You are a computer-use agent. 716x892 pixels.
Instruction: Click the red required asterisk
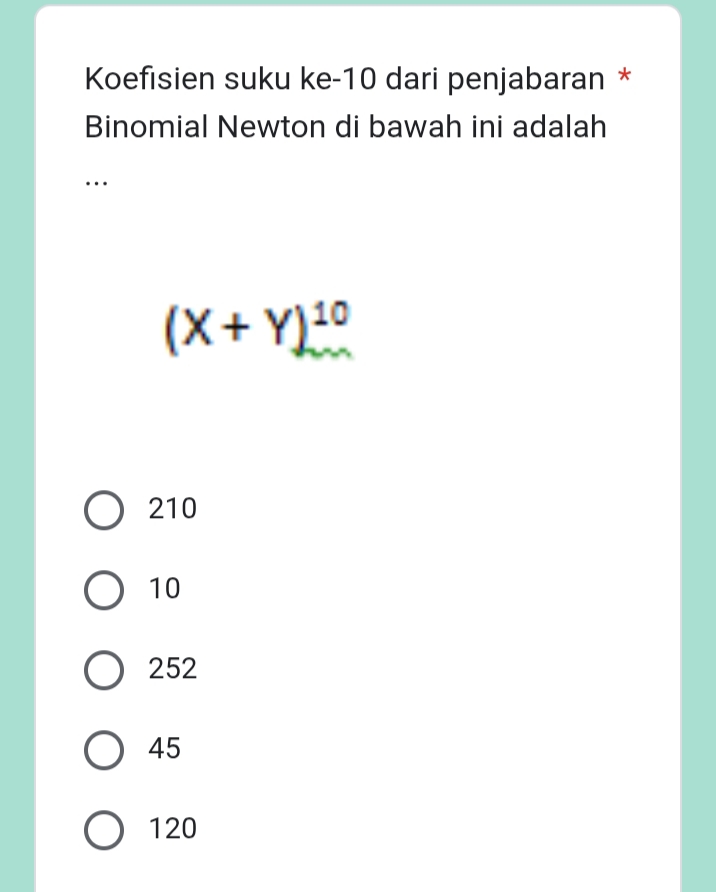pyautogui.click(x=626, y=76)
